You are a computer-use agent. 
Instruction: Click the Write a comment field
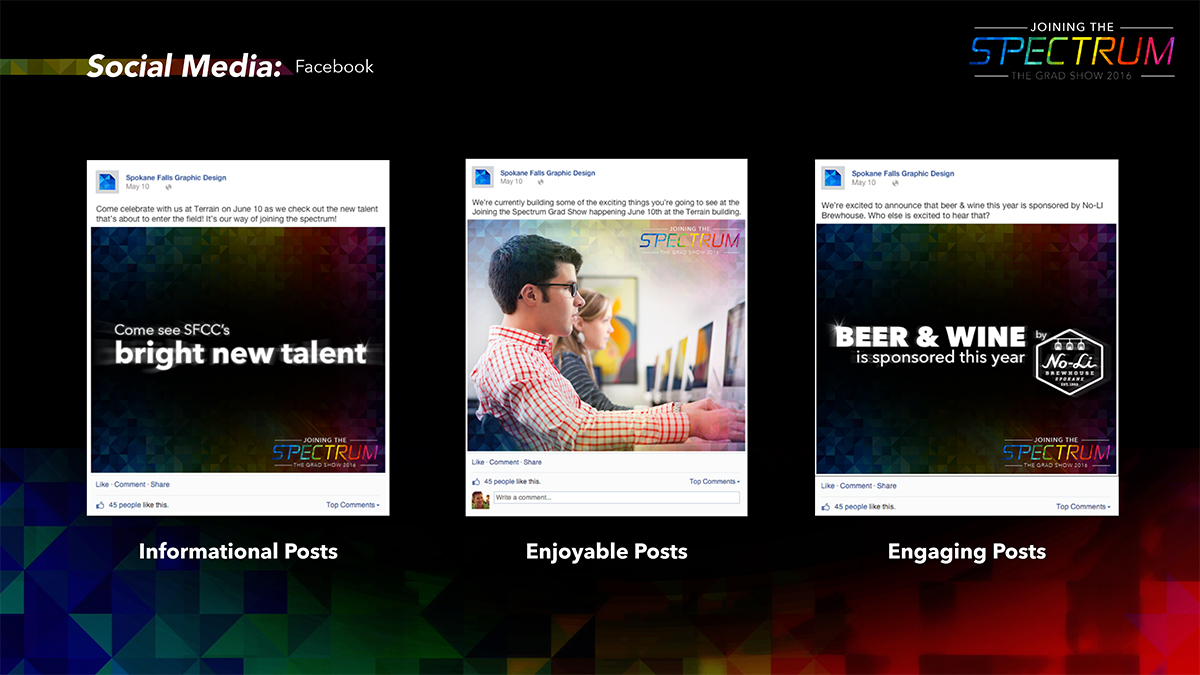(616, 497)
